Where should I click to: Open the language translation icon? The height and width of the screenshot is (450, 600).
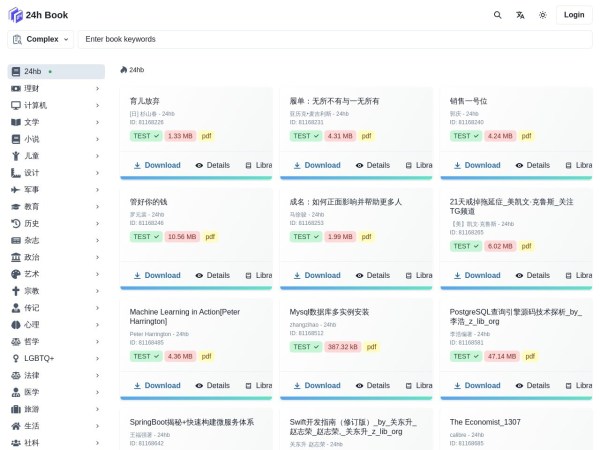[520, 15]
